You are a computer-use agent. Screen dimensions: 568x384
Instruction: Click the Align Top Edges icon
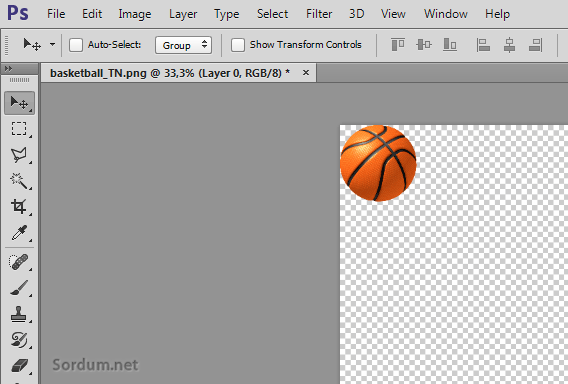point(398,45)
